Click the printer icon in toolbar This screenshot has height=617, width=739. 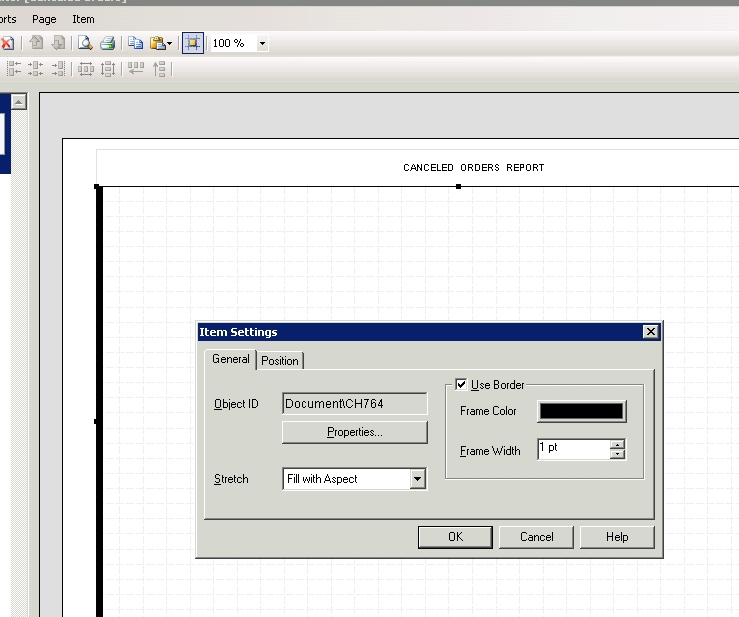107,43
